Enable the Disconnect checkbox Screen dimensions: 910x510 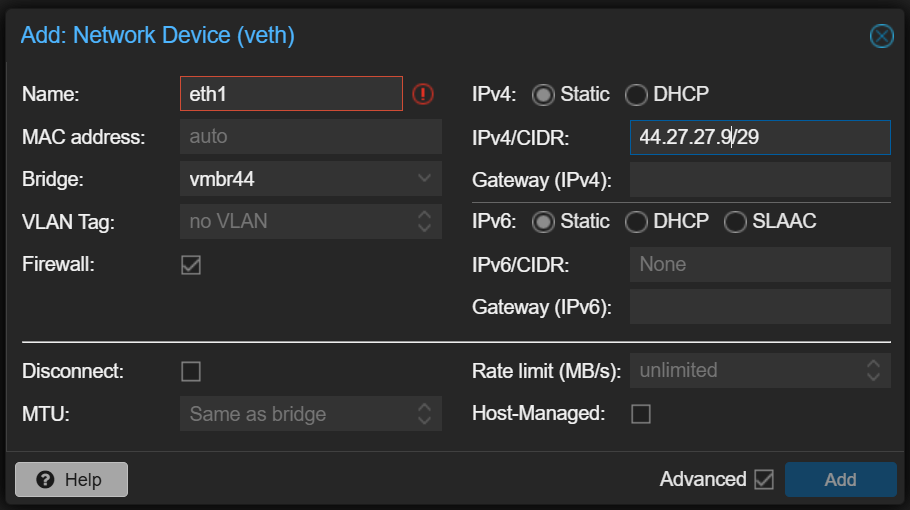pyautogui.click(x=191, y=371)
